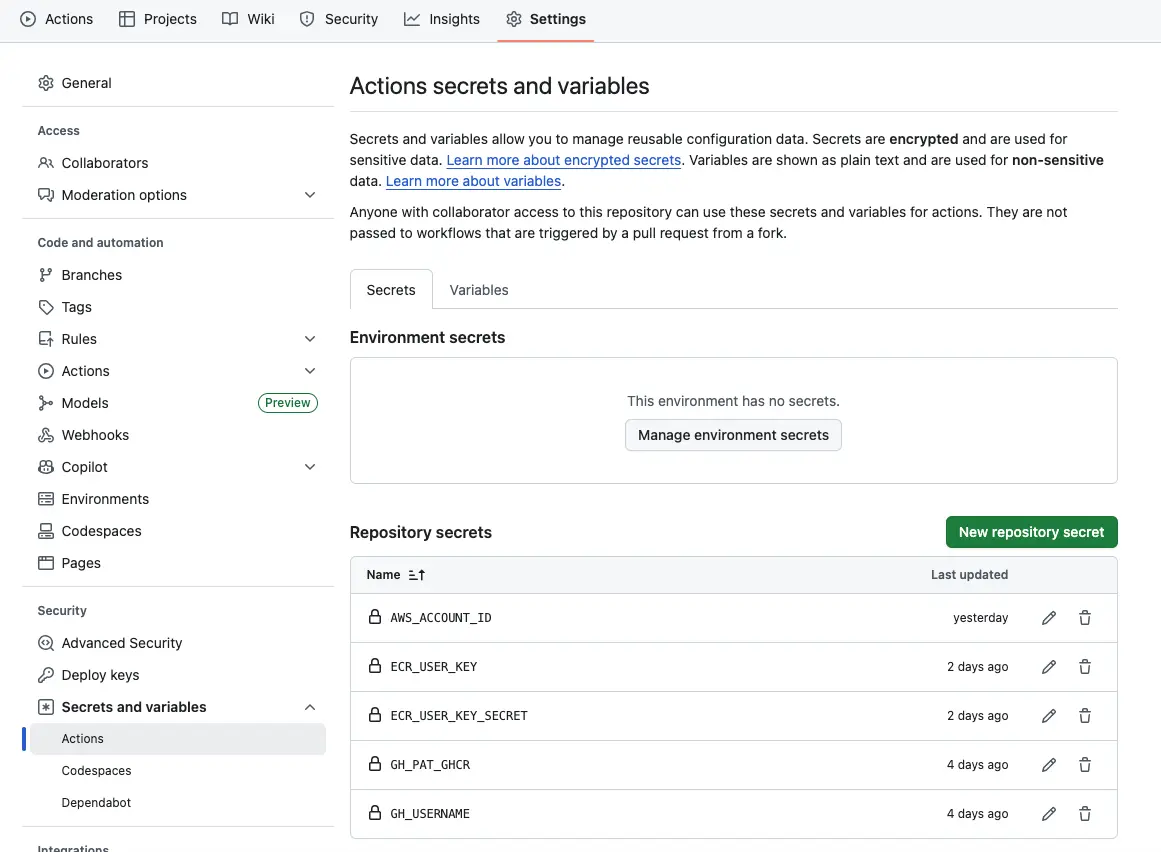Open Learn more about encrypted secrets link
This screenshot has width=1161, height=852.
[563, 160]
